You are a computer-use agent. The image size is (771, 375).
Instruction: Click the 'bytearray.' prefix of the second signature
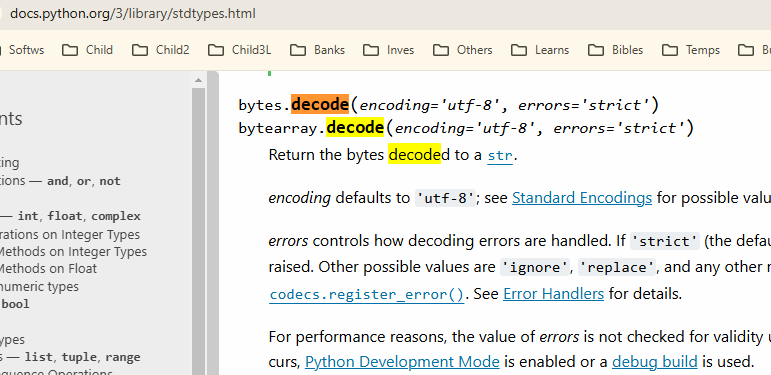point(282,128)
